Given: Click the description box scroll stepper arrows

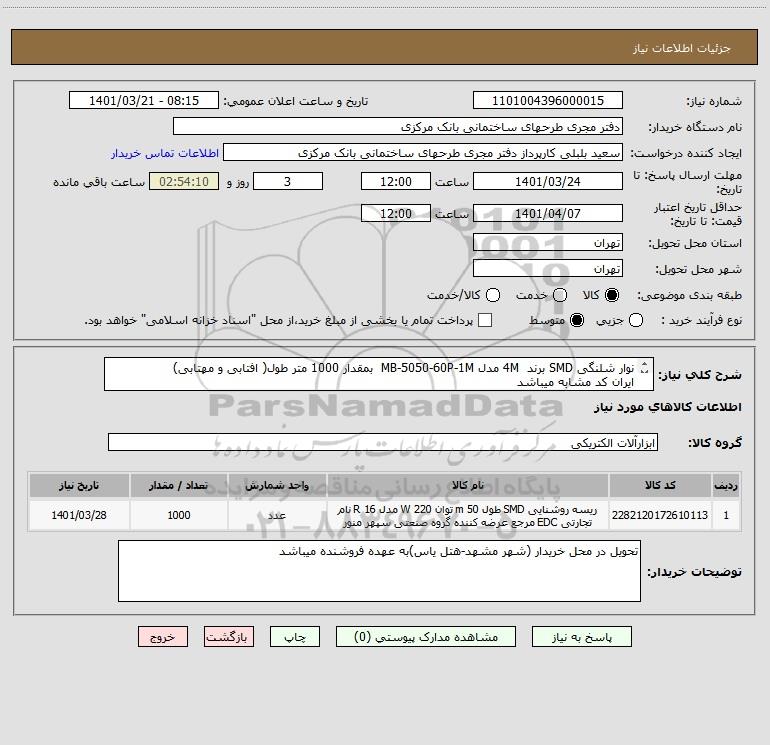Looking at the screenshot, I should (645, 367).
